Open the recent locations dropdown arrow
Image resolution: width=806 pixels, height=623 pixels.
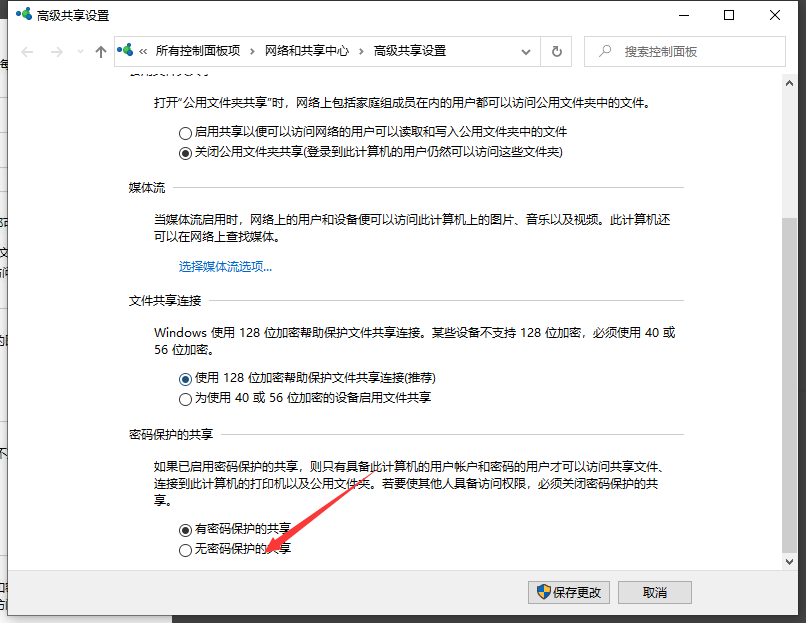point(79,52)
